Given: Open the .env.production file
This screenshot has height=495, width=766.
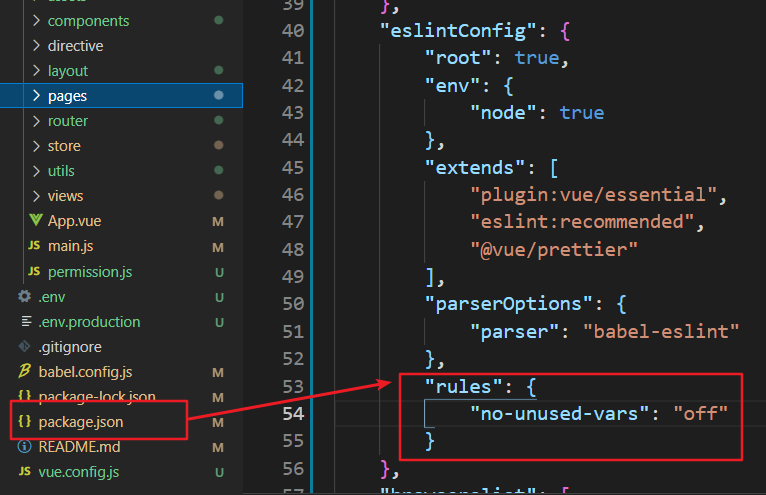Looking at the screenshot, I should click(89, 322).
